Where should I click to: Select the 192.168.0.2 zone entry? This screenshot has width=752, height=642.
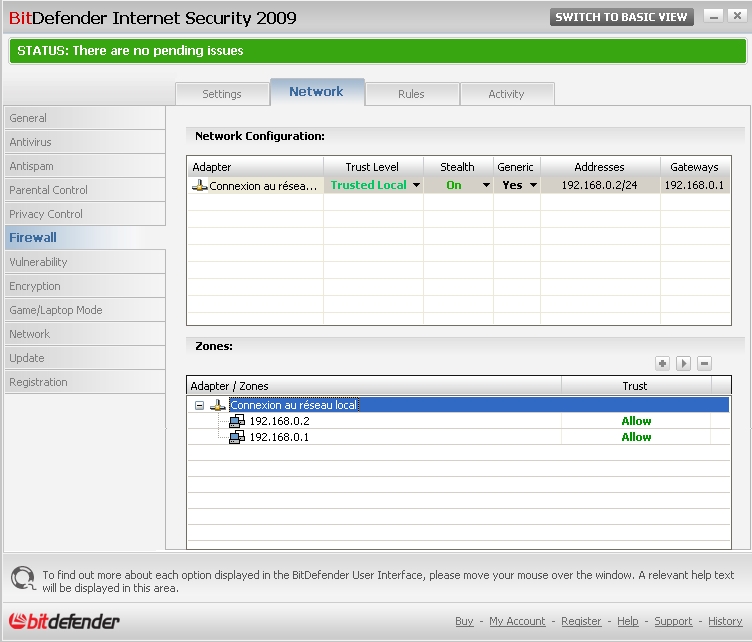(279, 421)
